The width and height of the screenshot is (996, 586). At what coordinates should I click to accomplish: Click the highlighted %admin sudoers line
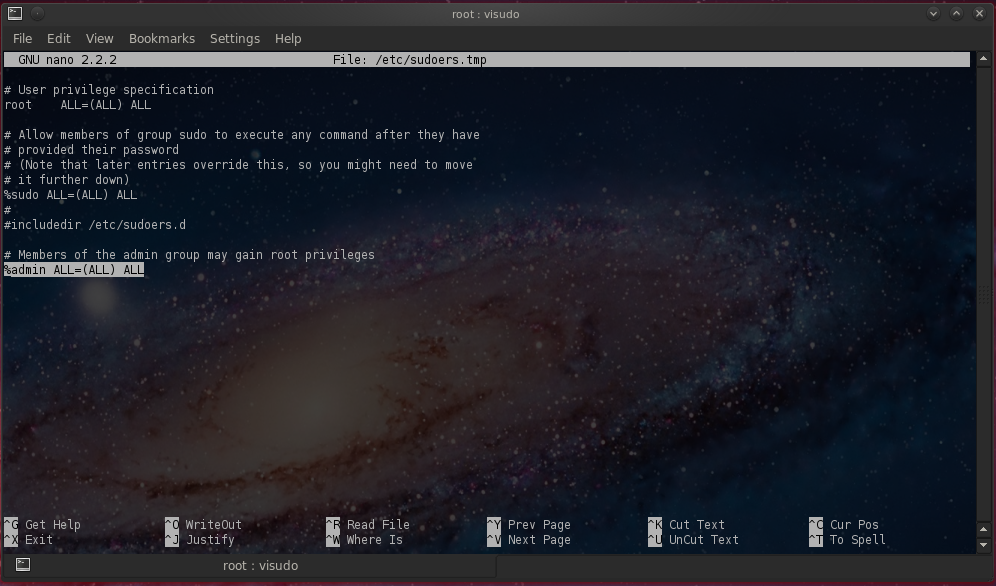point(72,269)
